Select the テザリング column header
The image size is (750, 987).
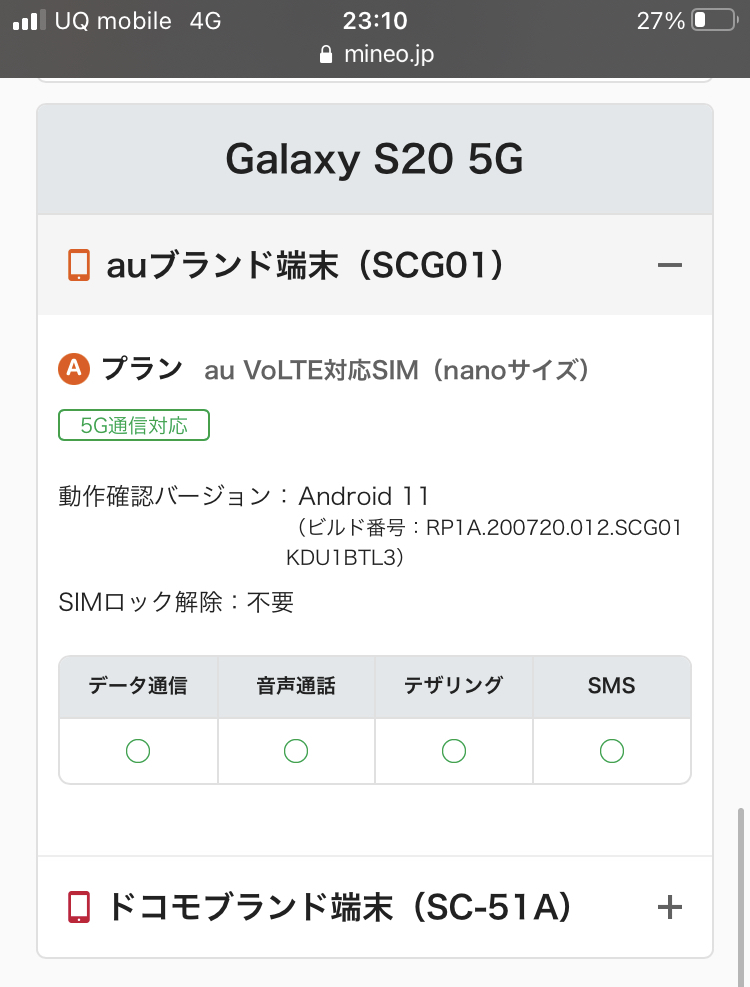click(454, 686)
